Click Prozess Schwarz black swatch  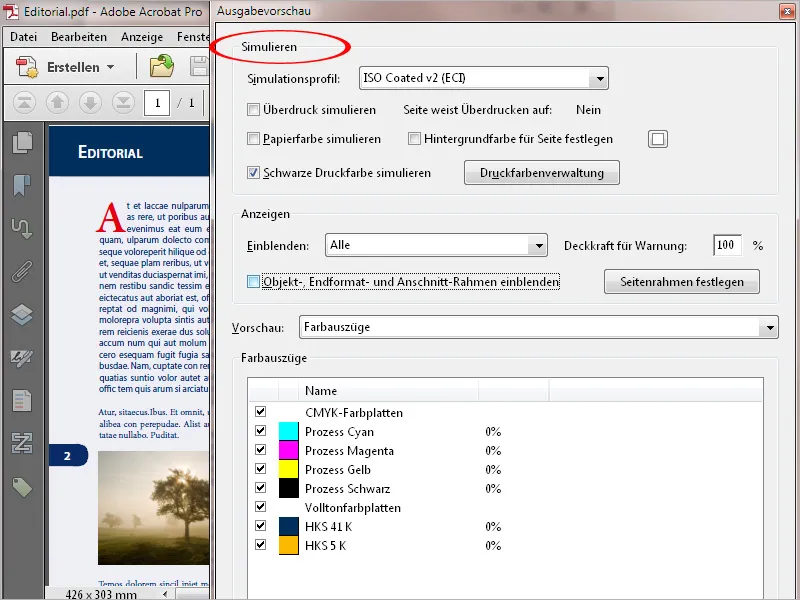coord(288,488)
